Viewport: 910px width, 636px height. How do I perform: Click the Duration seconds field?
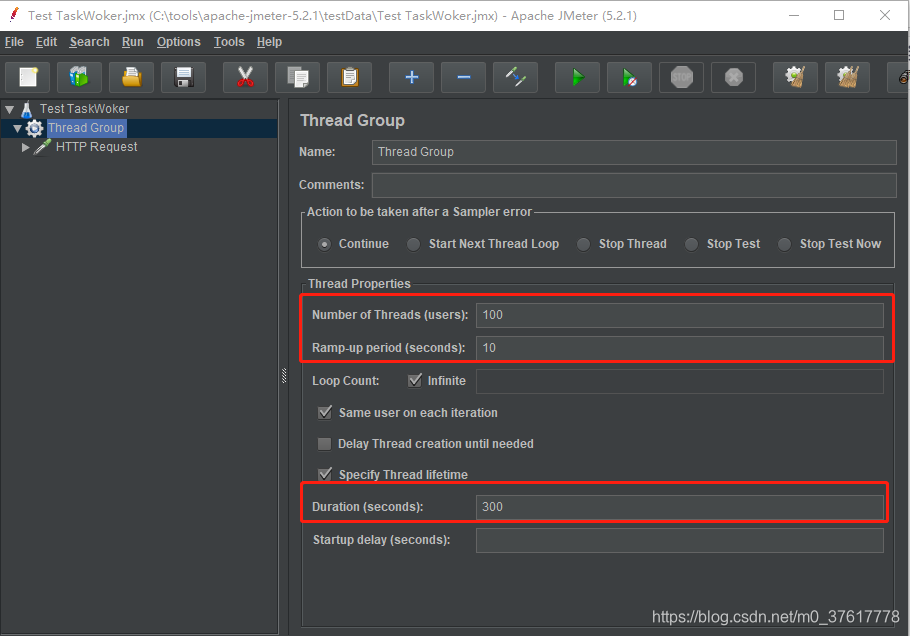pos(680,507)
